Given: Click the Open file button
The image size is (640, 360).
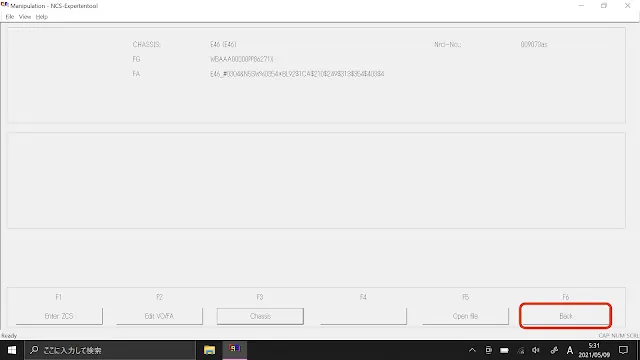Looking at the screenshot, I should point(465,316).
